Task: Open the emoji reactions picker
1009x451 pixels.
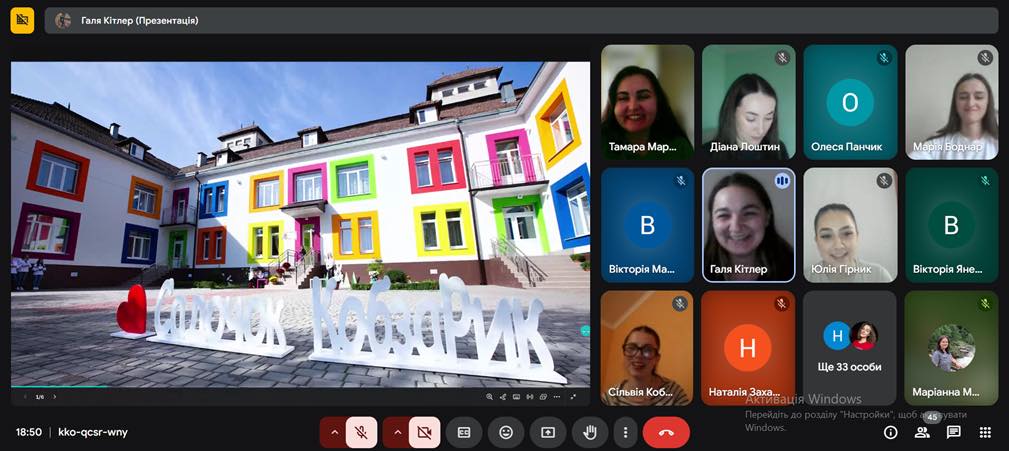Action: [506, 432]
